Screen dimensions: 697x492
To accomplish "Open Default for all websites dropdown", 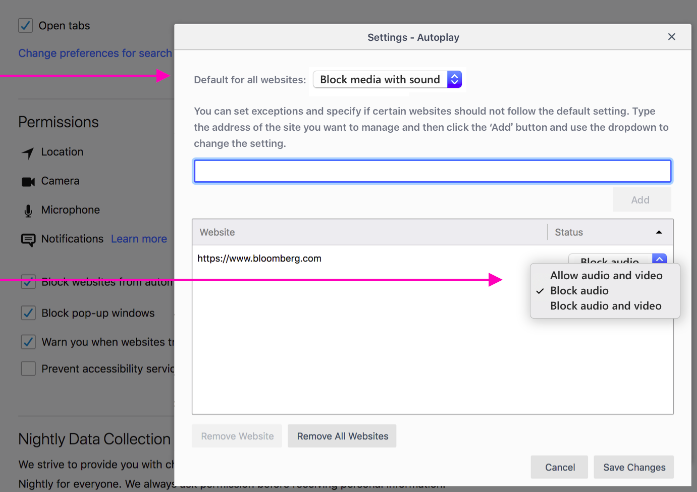I will coord(389,79).
